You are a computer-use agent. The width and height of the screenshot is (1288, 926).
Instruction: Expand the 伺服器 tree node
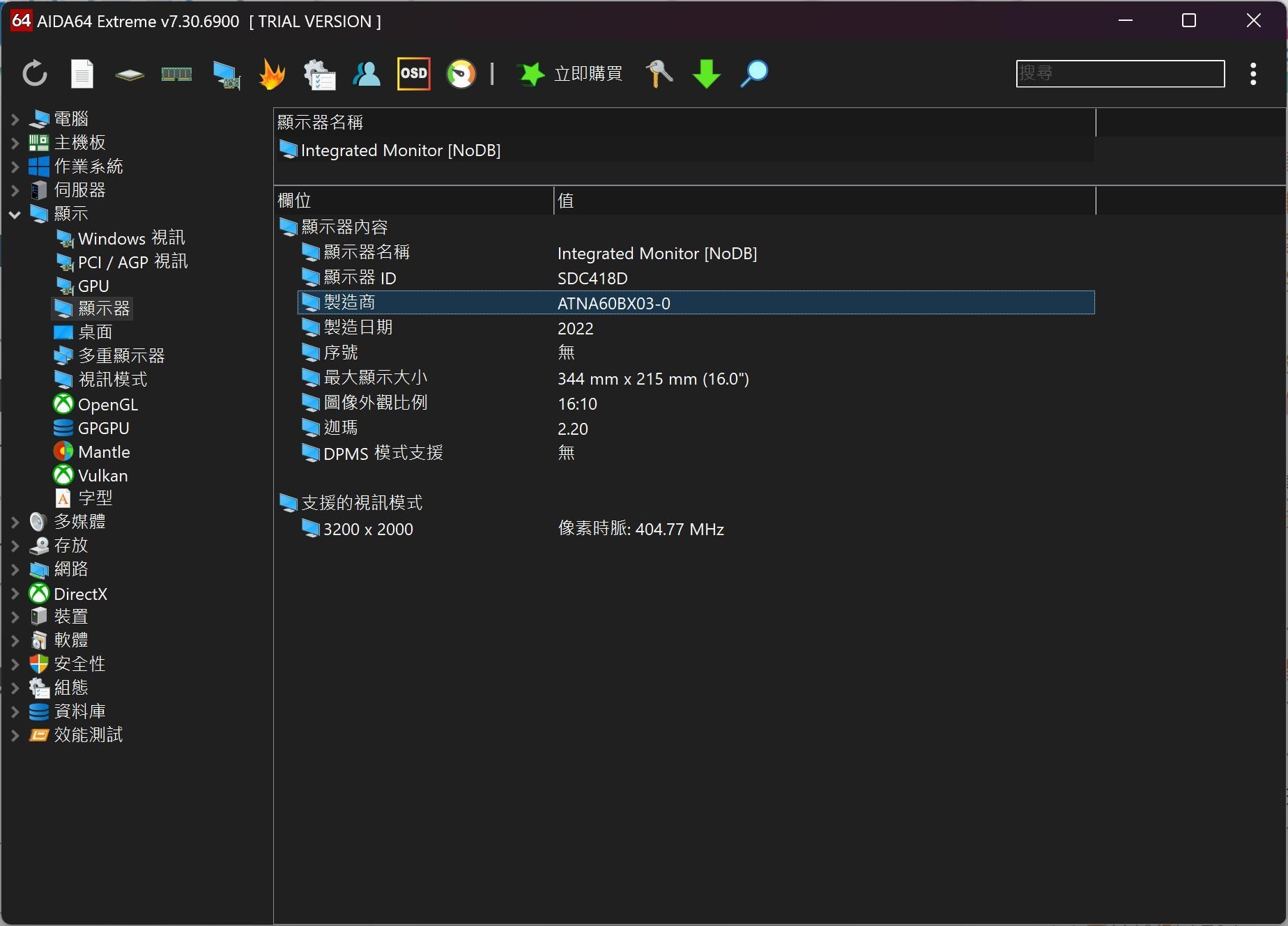click(15, 191)
